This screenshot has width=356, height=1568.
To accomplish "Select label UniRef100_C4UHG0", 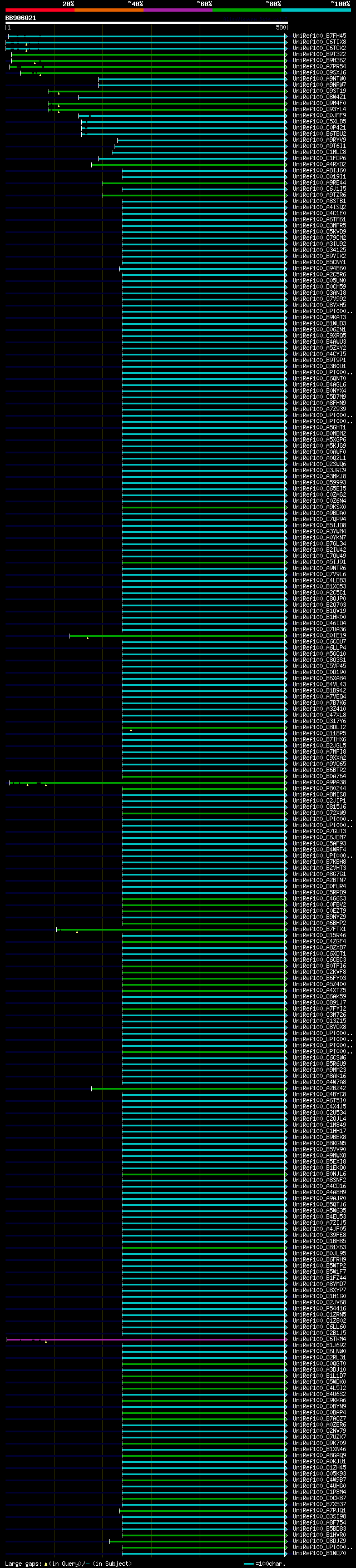I will [319, 1485].
